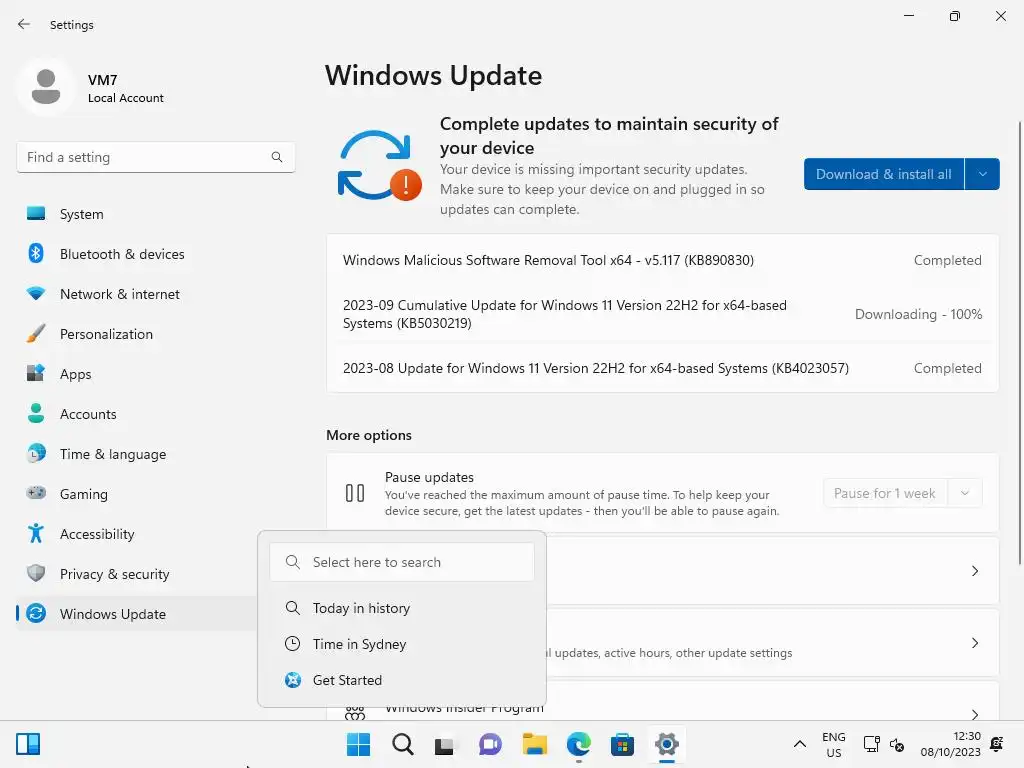Click the KB5030219 Cumulative Update row

point(662,314)
